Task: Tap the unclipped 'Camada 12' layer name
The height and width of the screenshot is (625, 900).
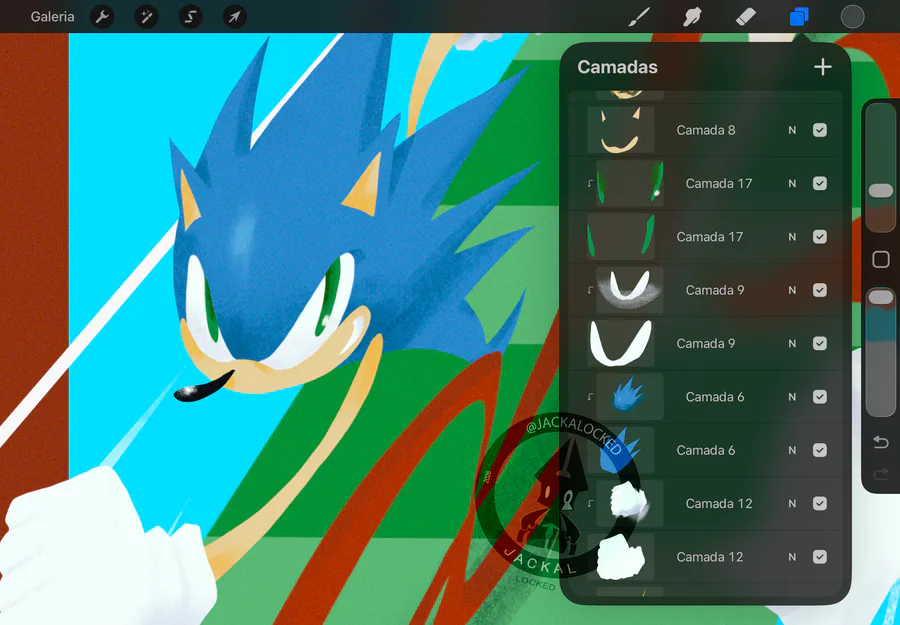Action: coord(709,557)
